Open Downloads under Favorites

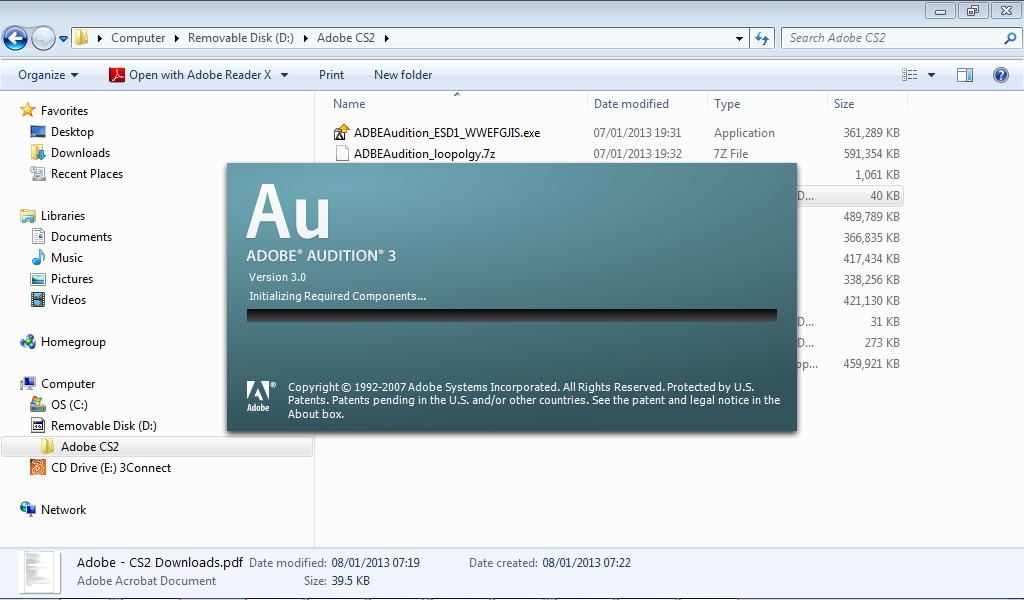[80, 153]
